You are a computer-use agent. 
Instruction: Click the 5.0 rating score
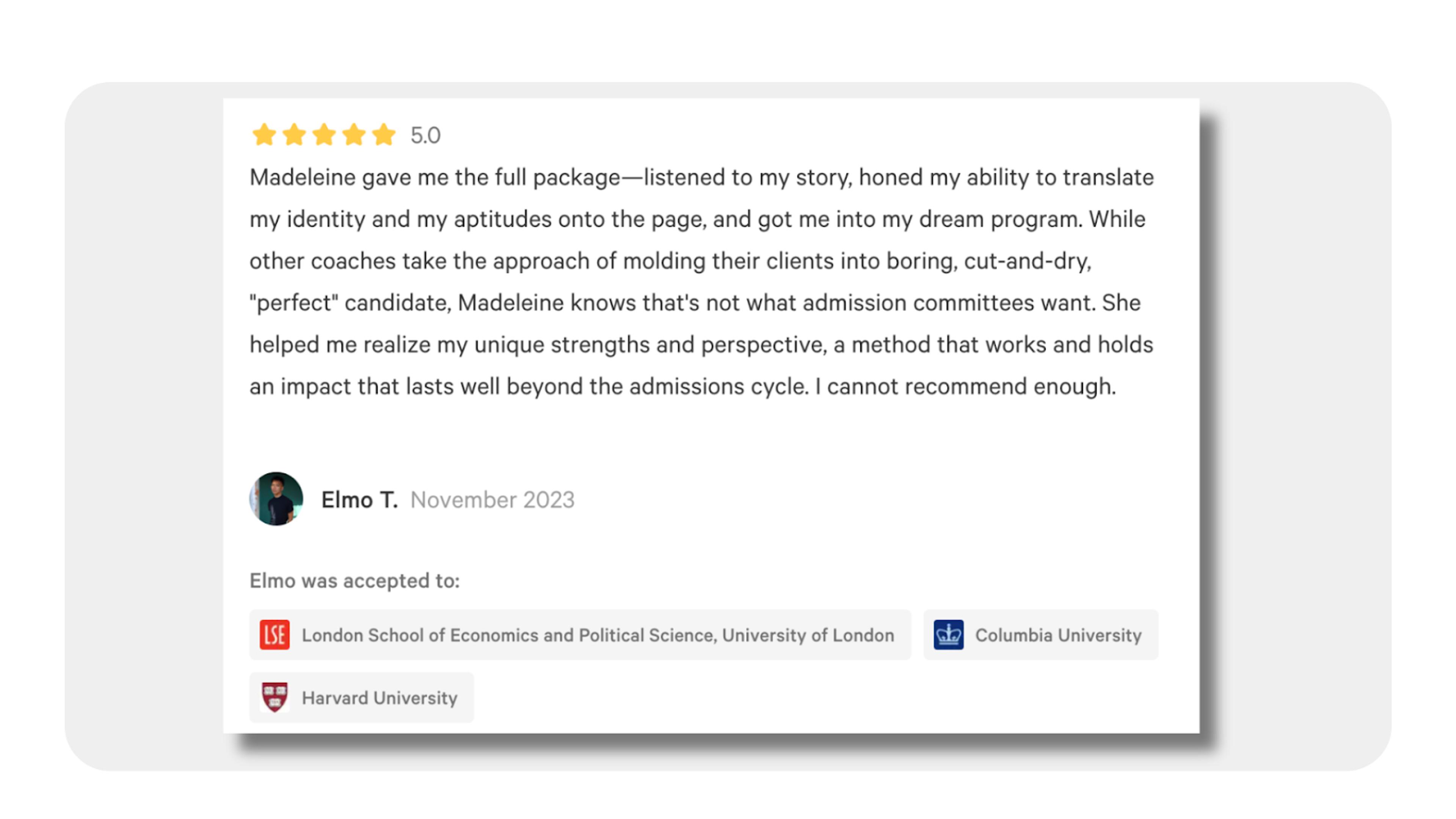point(425,136)
